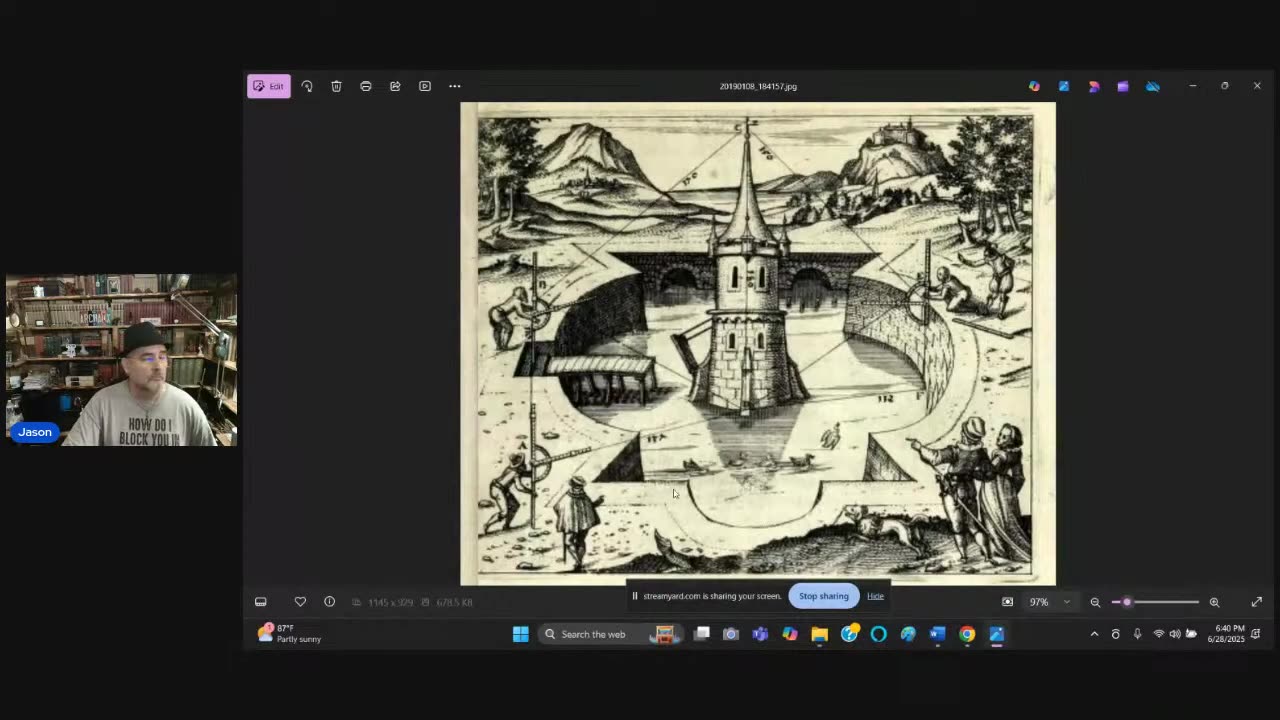Expand the hidden system tray icons chevron

(1094, 634)
